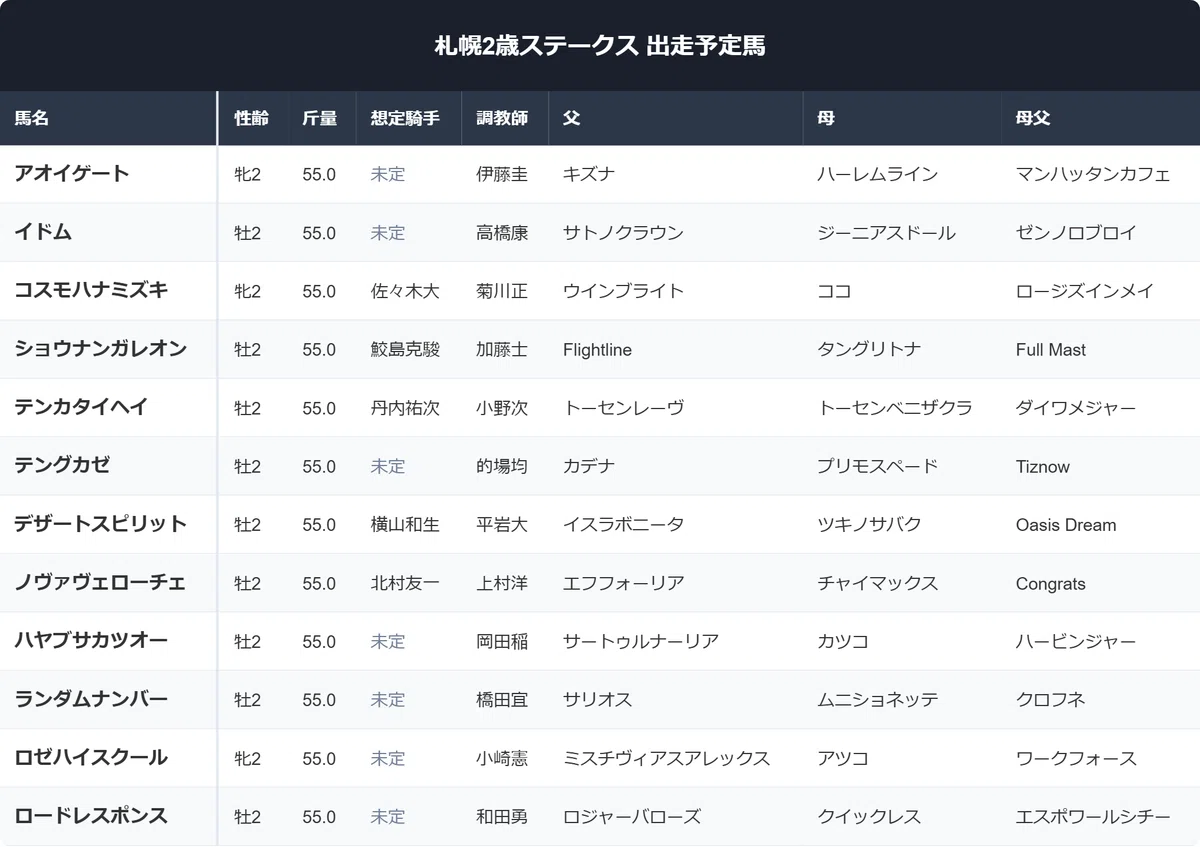Click broodmare sire Oasis Dream

pos(1066,525)
